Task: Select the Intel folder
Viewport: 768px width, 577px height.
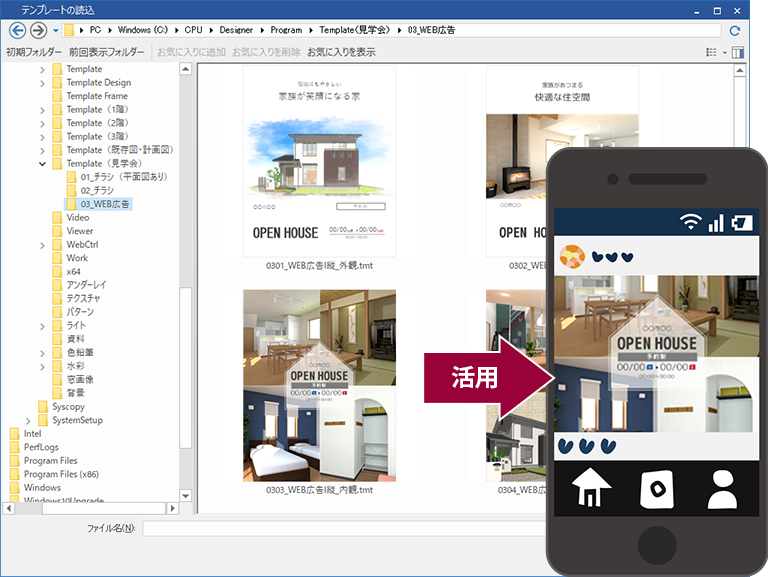Action: [x=26, y=433]
